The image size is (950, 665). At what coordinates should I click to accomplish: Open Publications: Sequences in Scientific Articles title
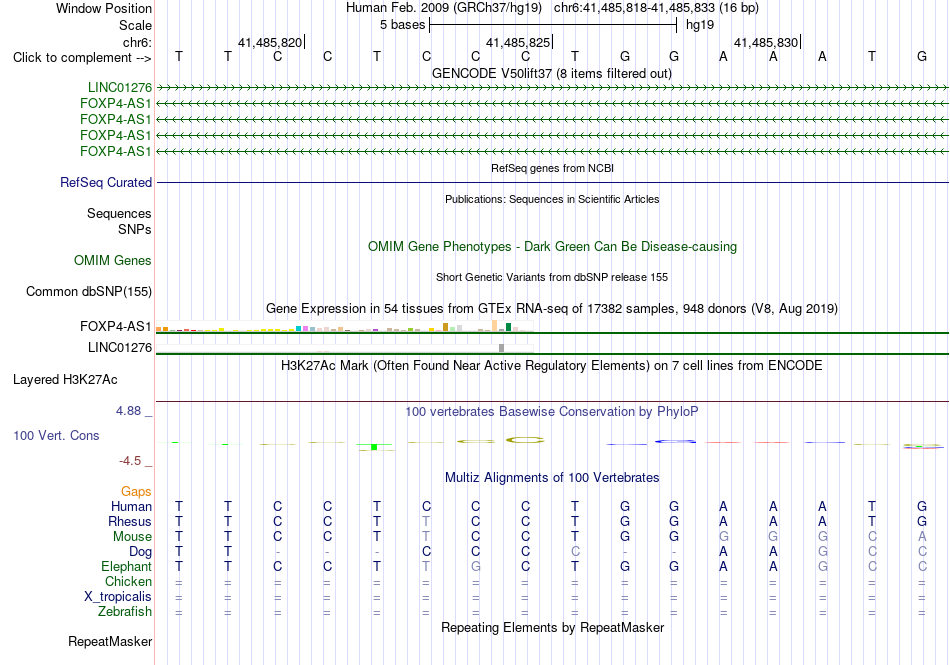coord(552,199)
